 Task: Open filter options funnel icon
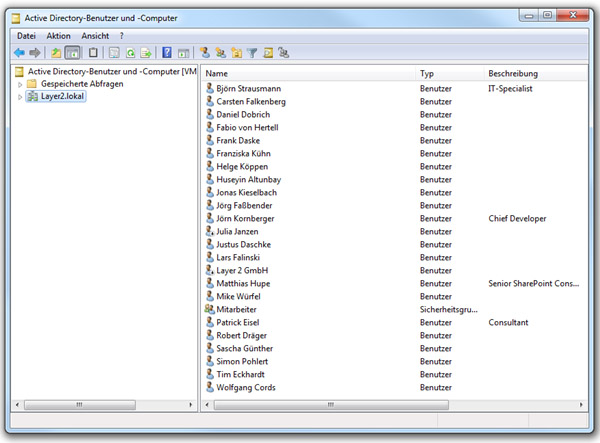252,52
